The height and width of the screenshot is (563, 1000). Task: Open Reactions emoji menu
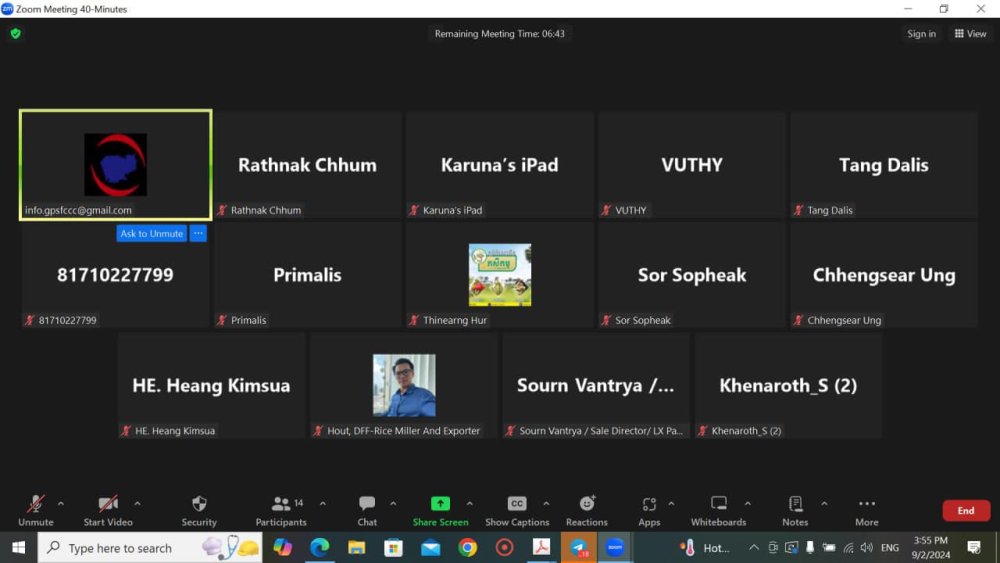pyautogui.click(x=587, y=504)
